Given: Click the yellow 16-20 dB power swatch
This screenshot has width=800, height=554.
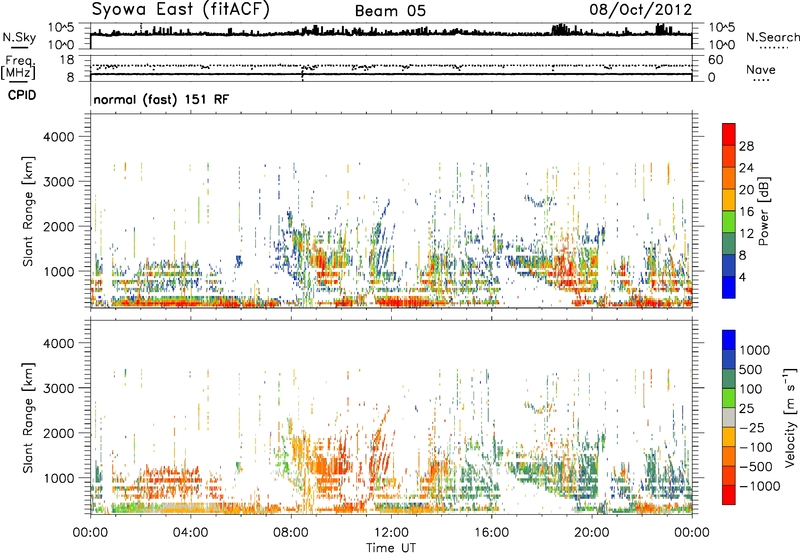Looking at the screenshot, I should click(x=729, y=200).
